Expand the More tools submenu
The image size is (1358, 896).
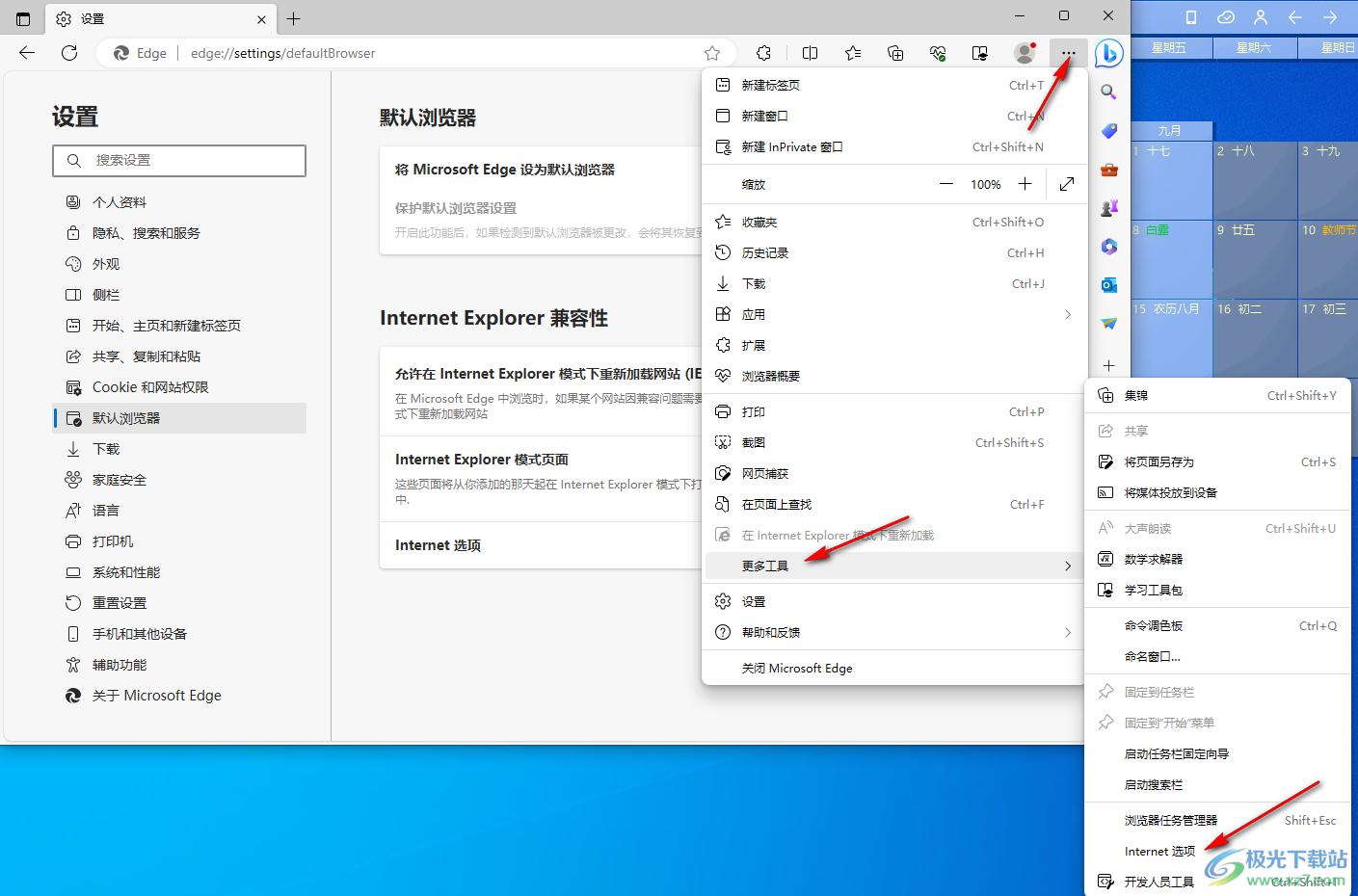pyautogui.click(x=895, y=566)
